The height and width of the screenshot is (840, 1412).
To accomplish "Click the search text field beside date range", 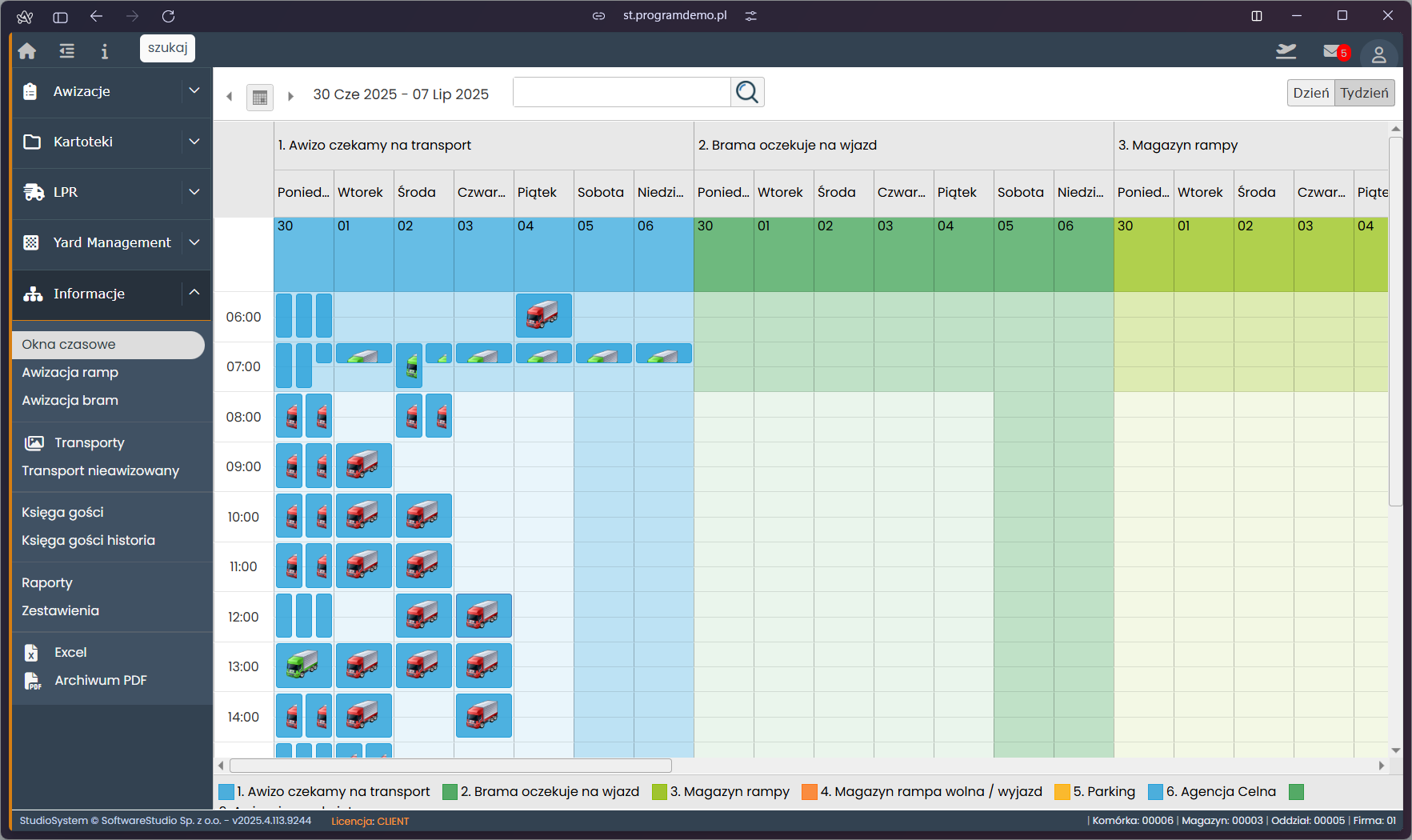I will (x=622, y=92).
